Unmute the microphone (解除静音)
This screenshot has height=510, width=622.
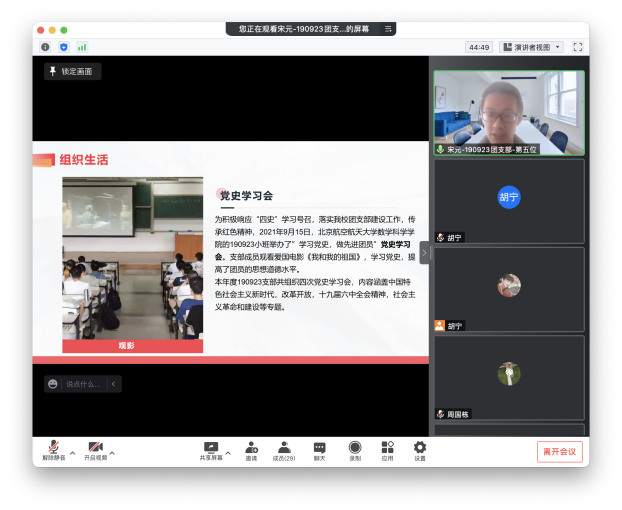(x=51, y=449)
